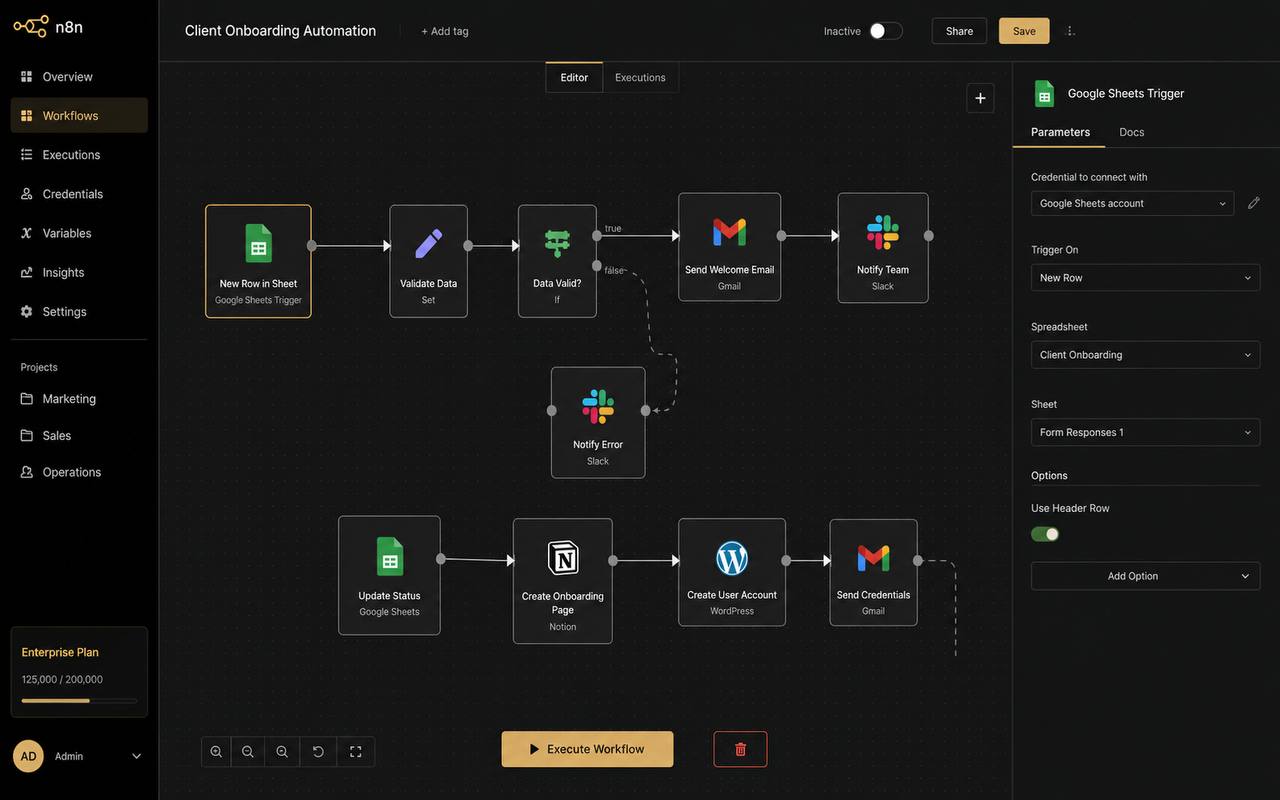Select the Create Onboarding Page Notion node
Viewport: 1280px width, 800px height.
pyautogui.click(x=563, y=581)
